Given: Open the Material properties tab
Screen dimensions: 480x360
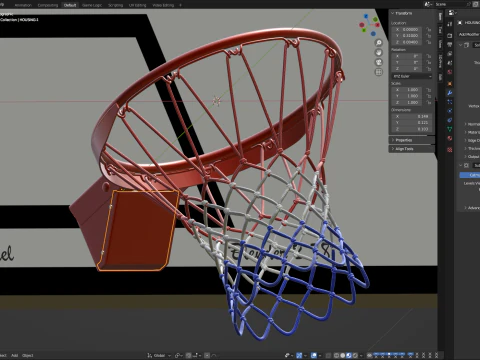Looking at the screenshot, I should [x=450, y=138].
